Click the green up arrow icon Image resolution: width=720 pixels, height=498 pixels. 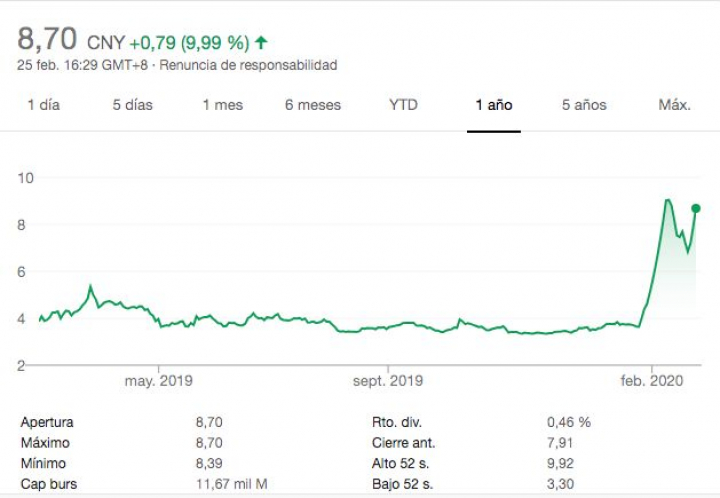point(261,42)
